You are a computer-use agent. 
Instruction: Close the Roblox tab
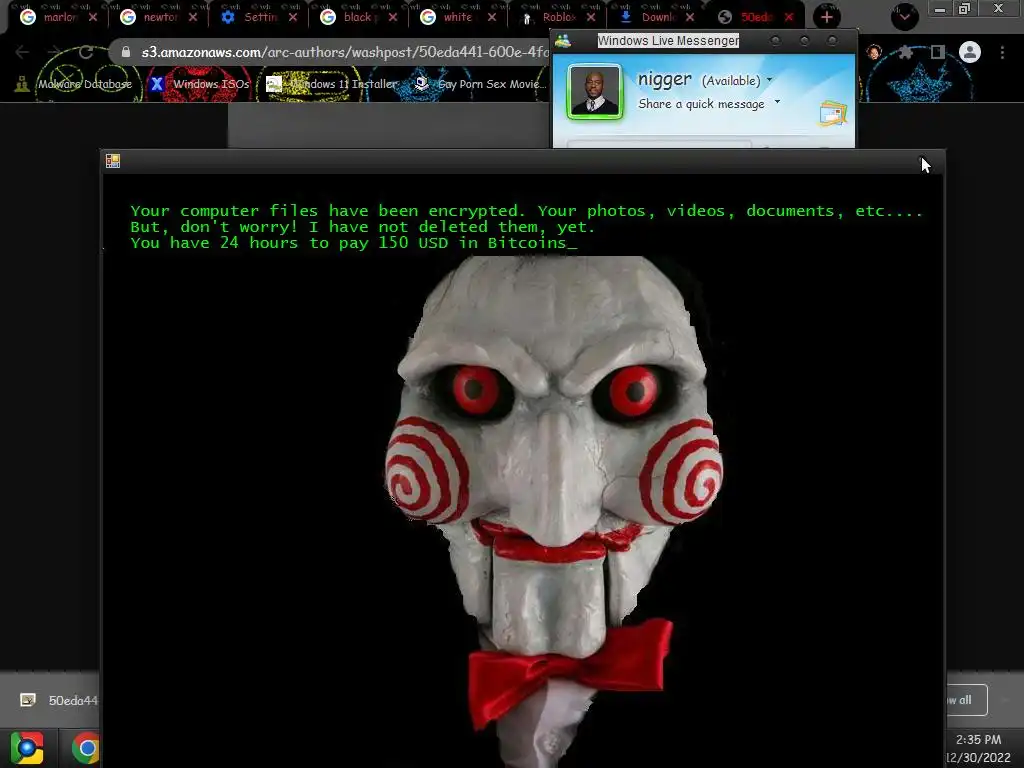pos(591,17)
